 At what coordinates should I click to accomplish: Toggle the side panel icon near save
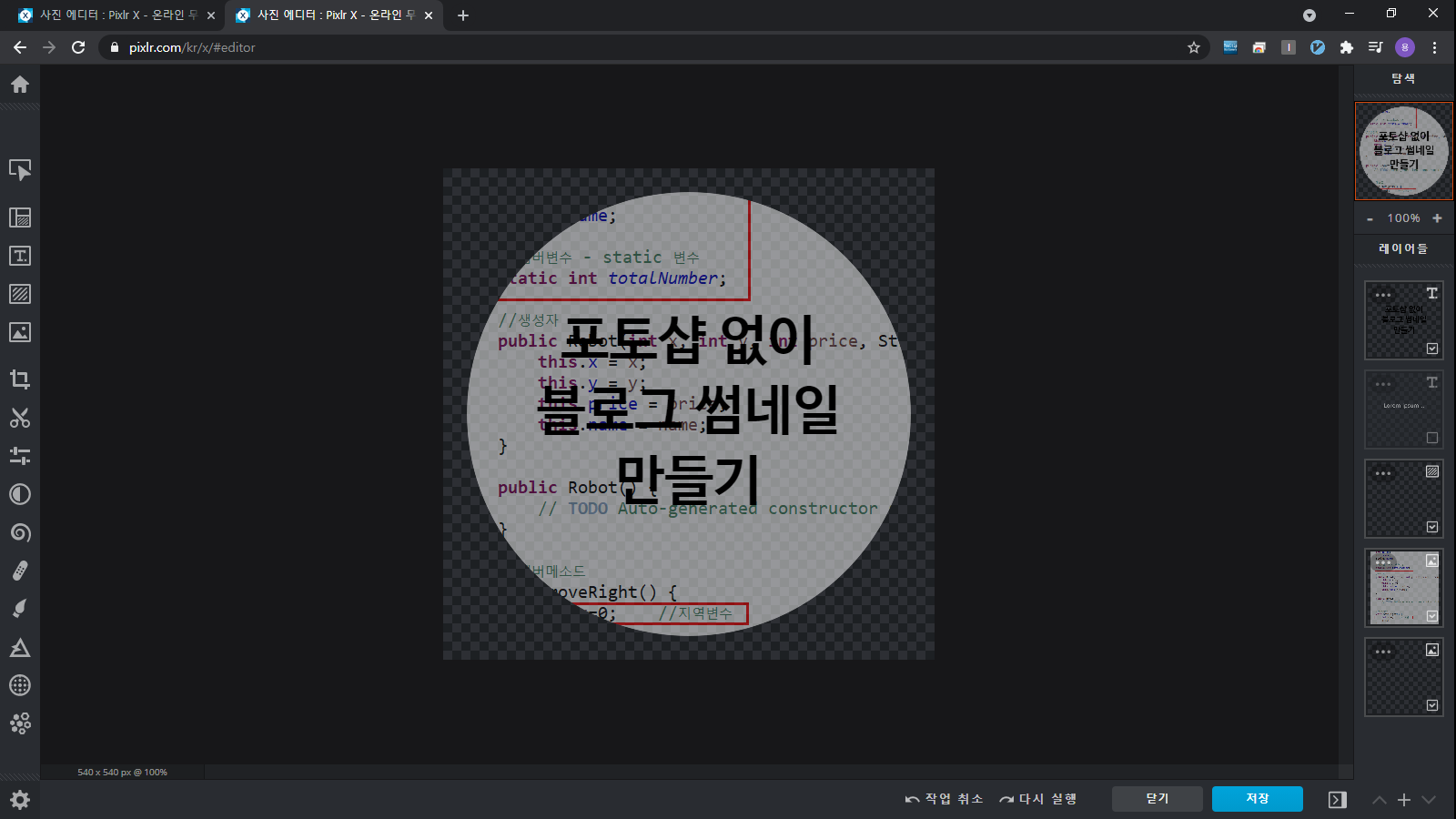(1337, 800)
